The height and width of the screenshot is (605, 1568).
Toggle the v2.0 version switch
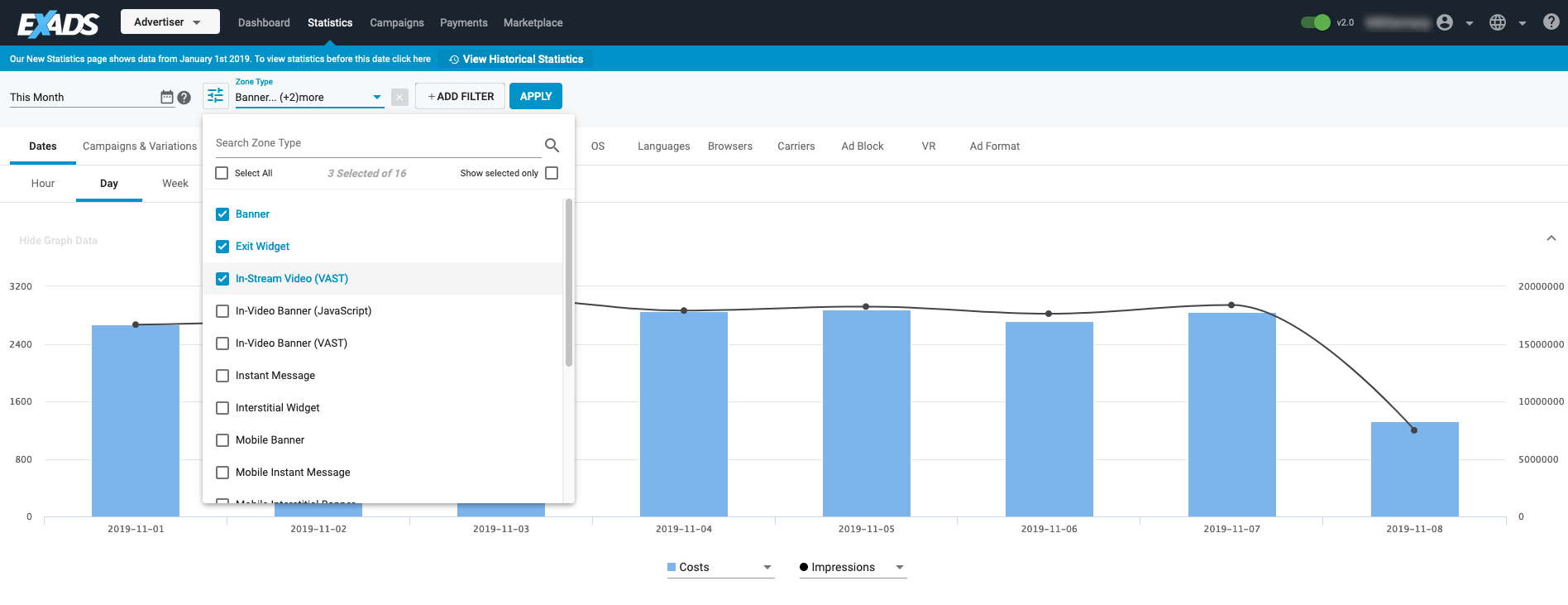1315,22
